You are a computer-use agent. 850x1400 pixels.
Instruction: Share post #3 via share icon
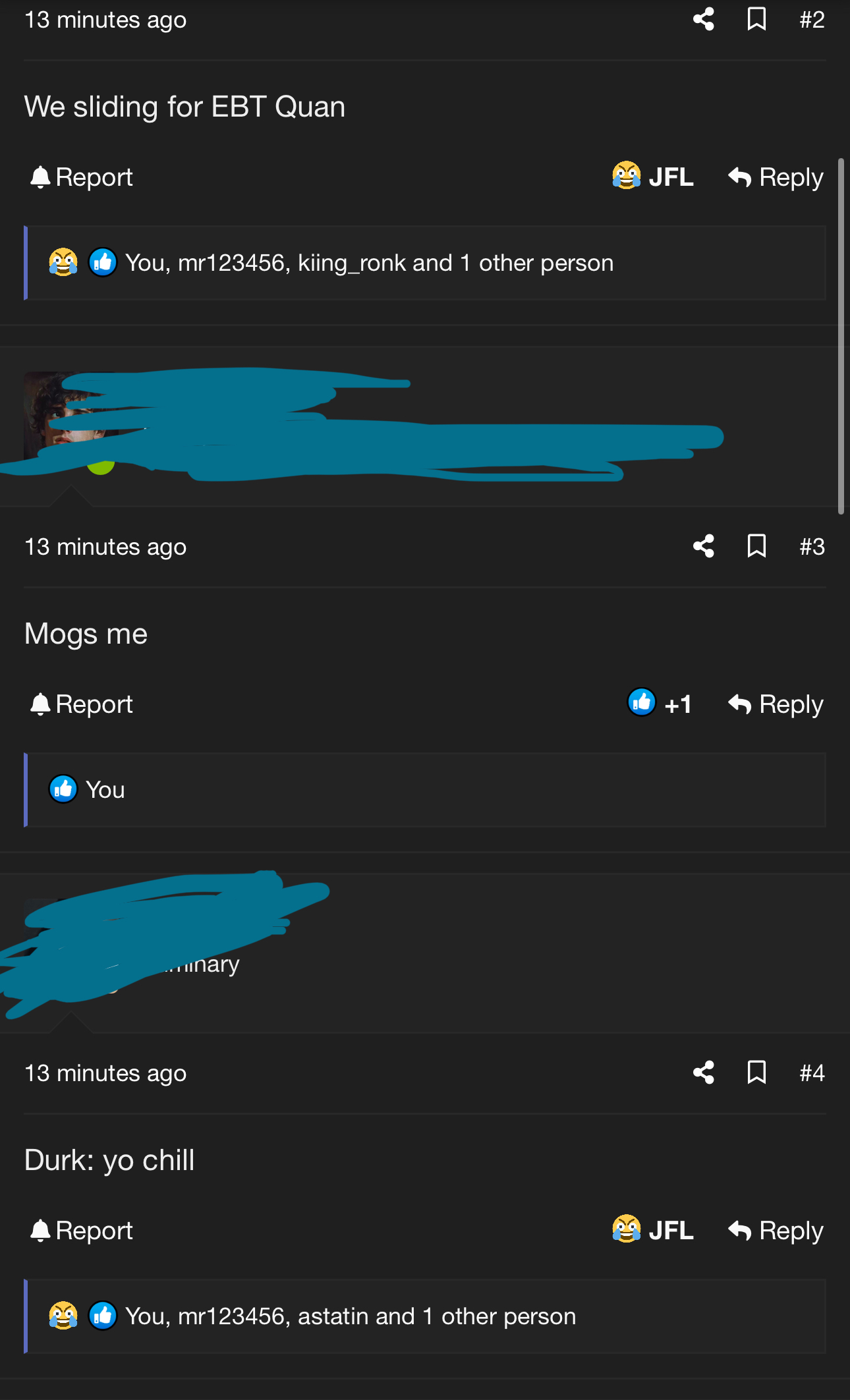(703, 546)
